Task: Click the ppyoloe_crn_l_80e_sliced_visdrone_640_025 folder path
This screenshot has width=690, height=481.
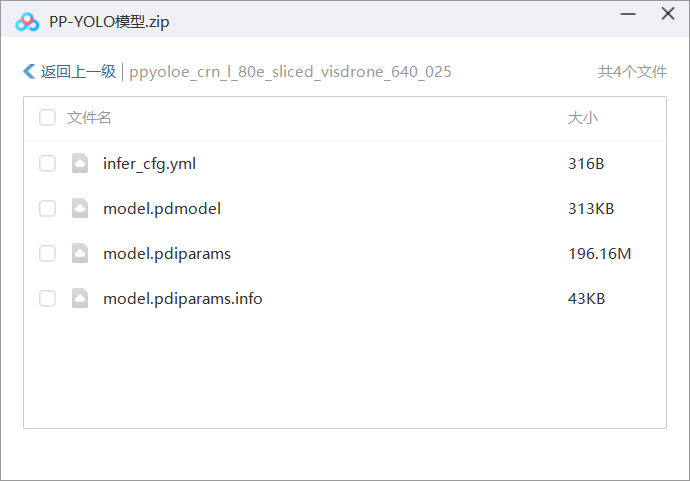Action: coord(290,72)
